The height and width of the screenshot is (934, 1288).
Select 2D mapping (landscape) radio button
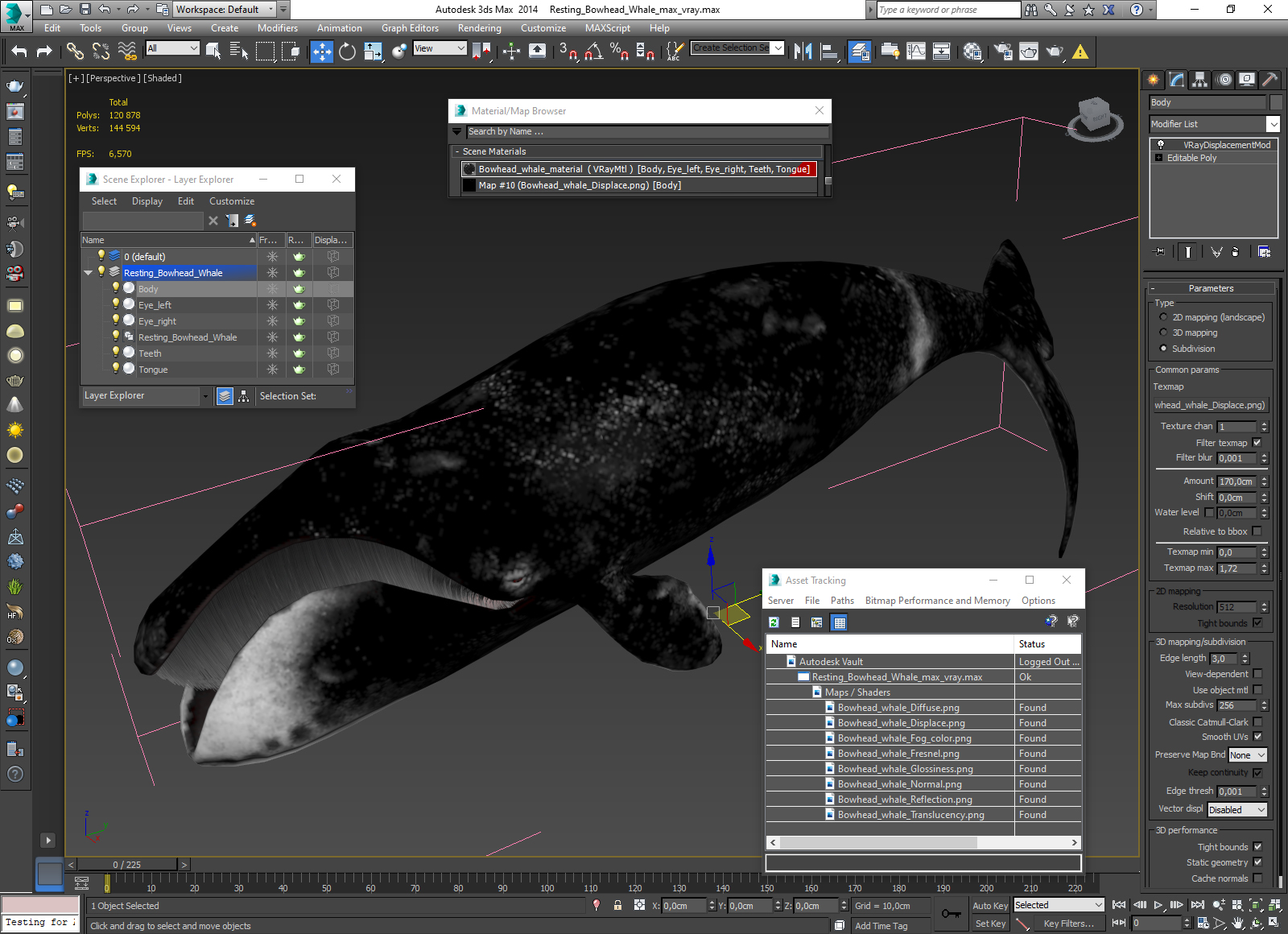point(1163,317)
